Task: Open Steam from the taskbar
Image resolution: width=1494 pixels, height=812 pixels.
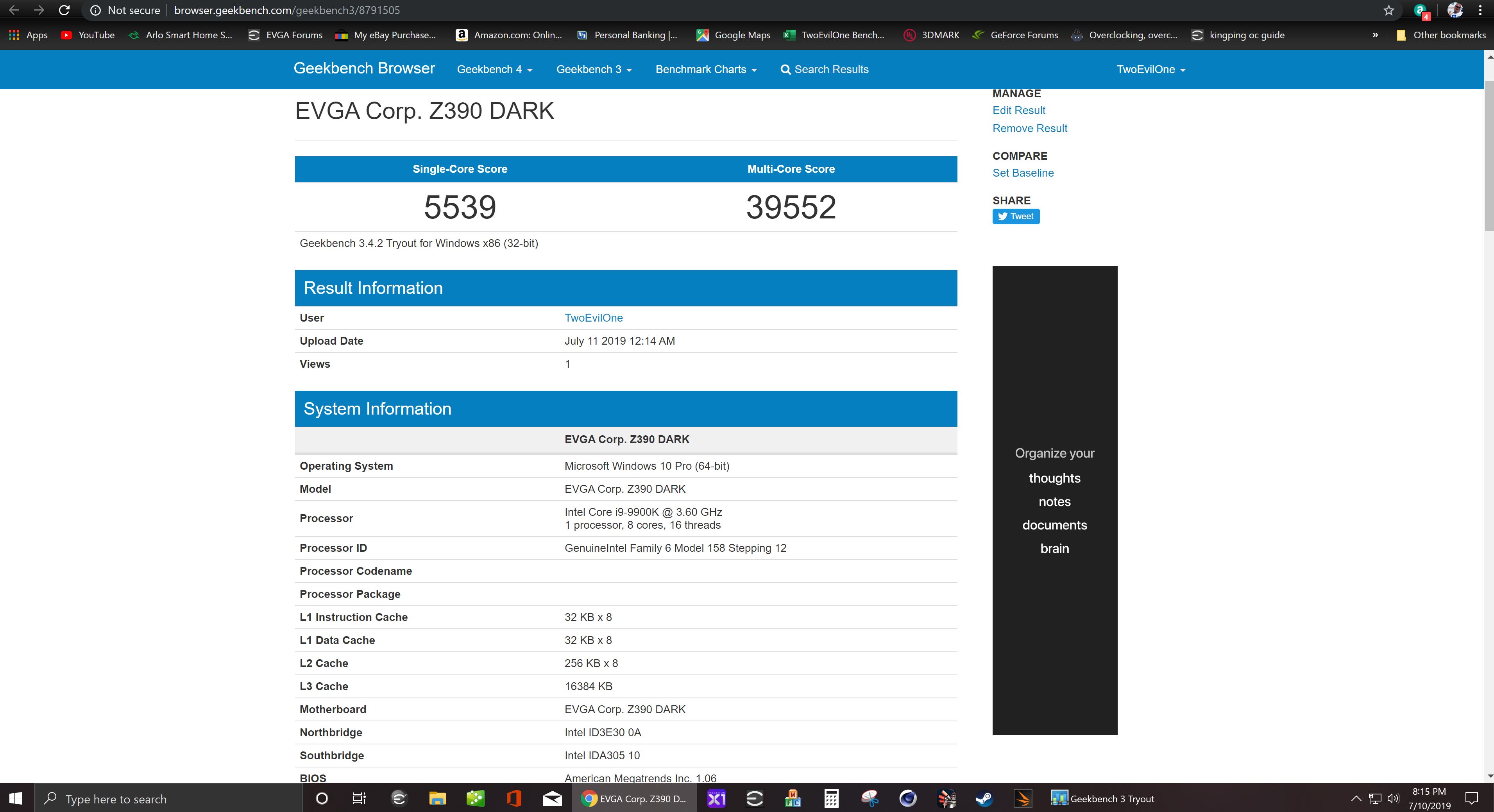Action: pyautogui.click(x=984, y=799)
